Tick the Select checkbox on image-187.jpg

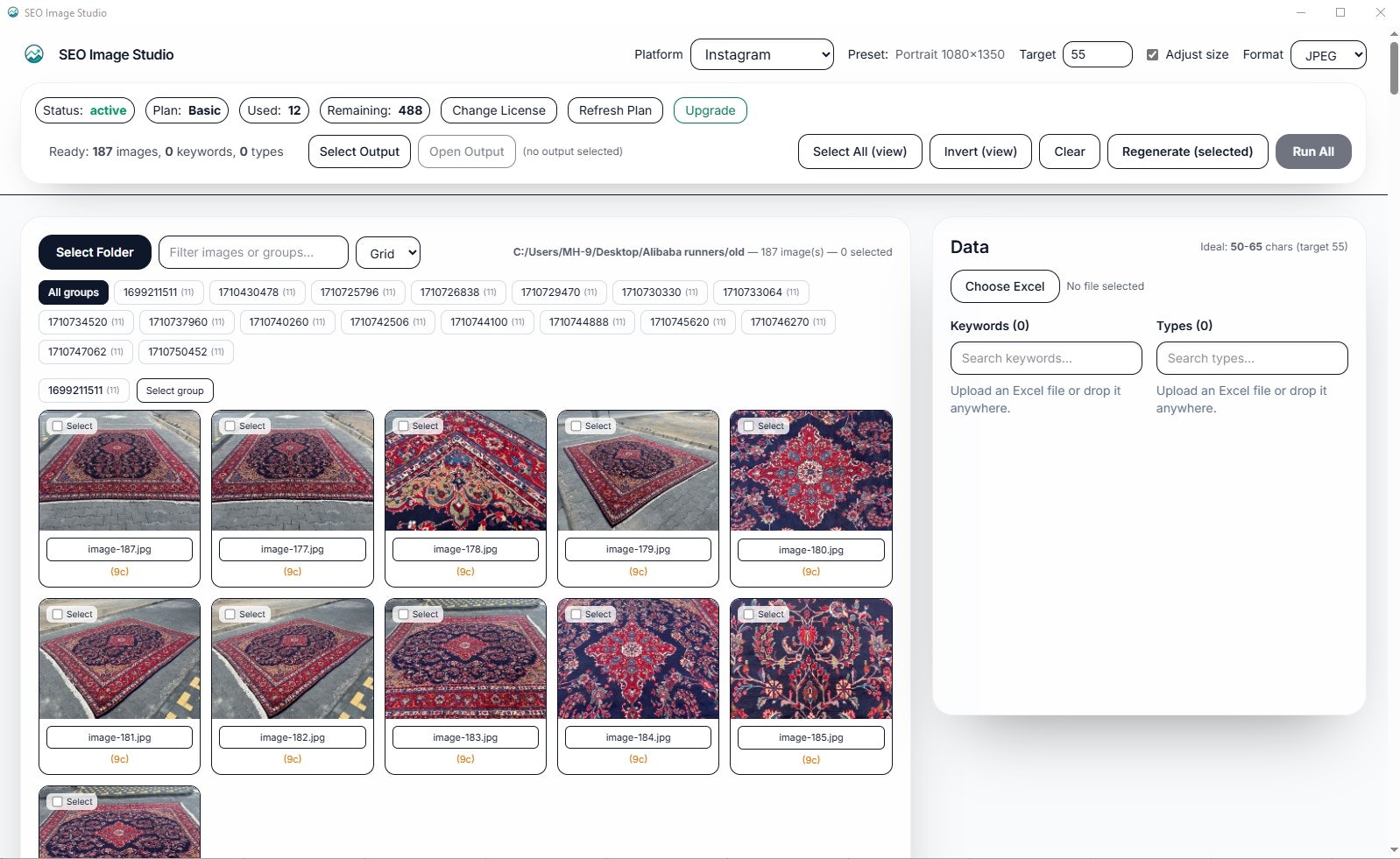(x=58, y=426)
